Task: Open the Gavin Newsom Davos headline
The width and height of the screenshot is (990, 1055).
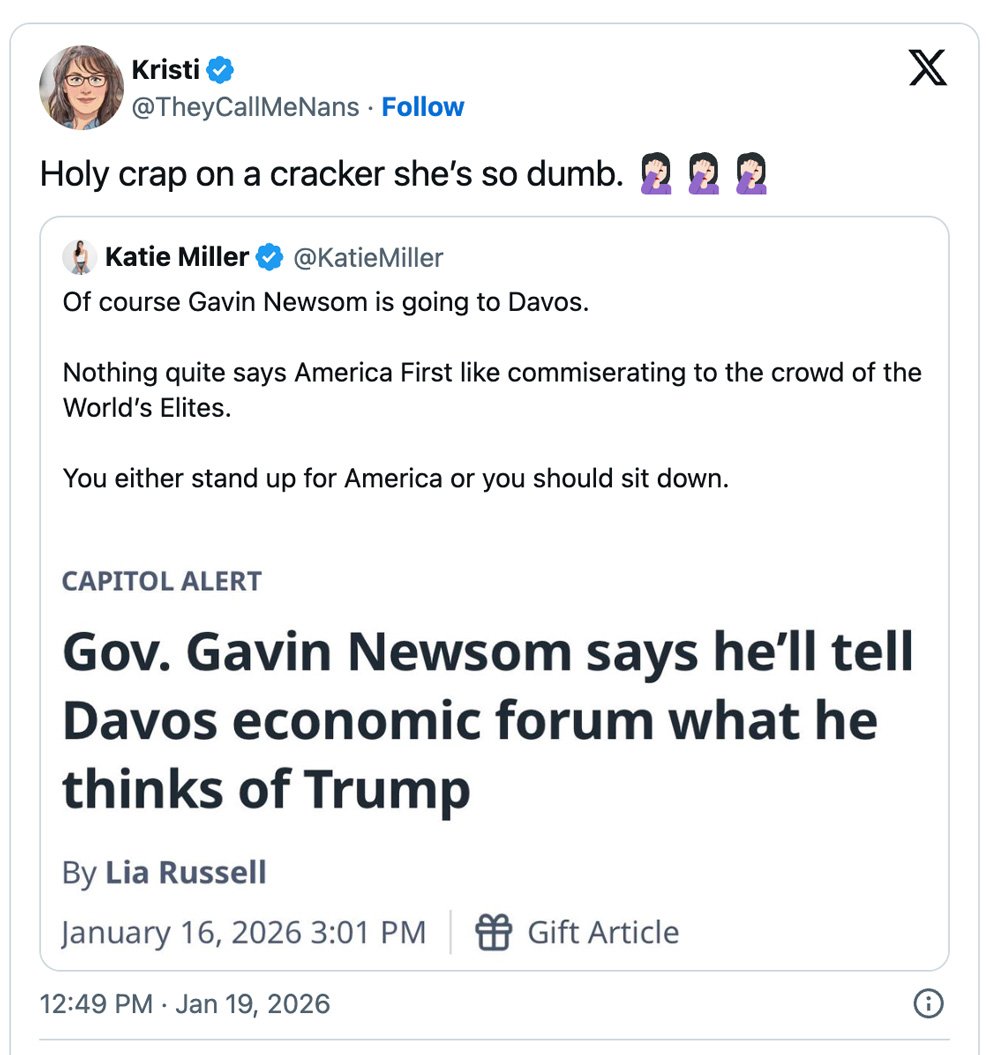Action: 488,720
